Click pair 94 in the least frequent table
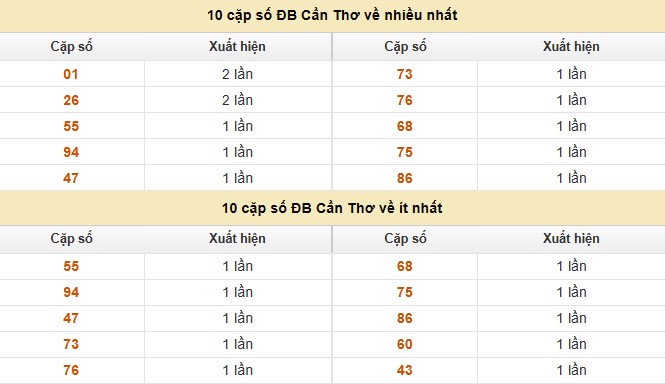The width and height of the screenshot is (665, 384). coord(71,292)
